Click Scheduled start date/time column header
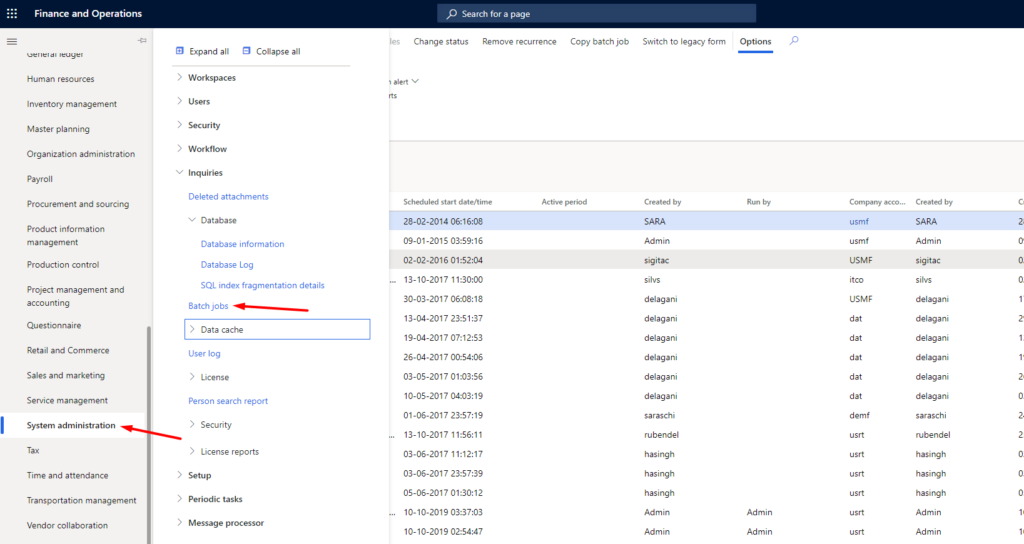Screen dimensions: 1024x544 (447, 202)
